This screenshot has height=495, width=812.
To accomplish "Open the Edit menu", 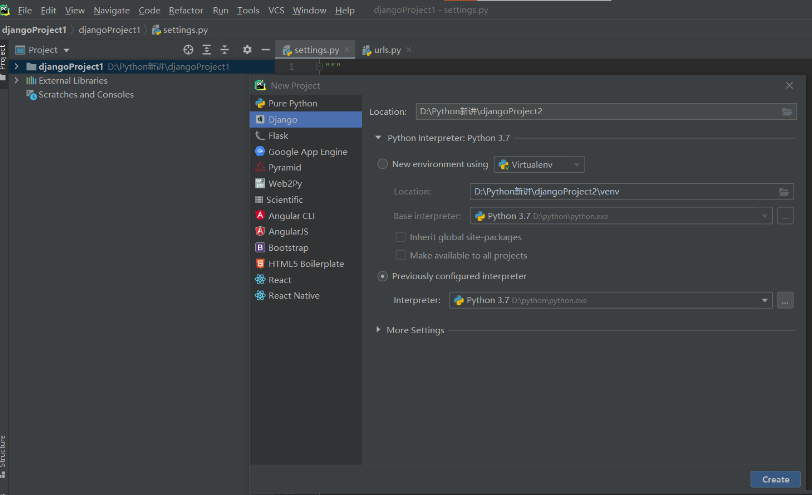I will 48,10.
